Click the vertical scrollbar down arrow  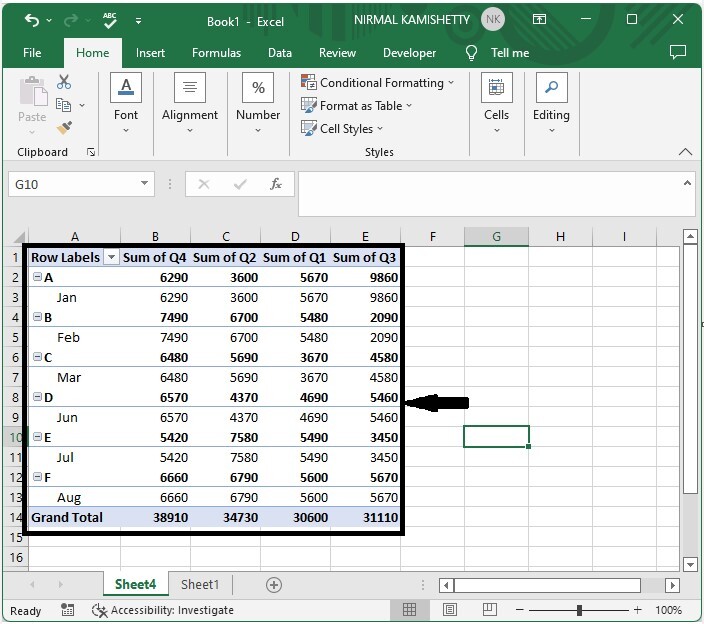(x=690, y=564)
